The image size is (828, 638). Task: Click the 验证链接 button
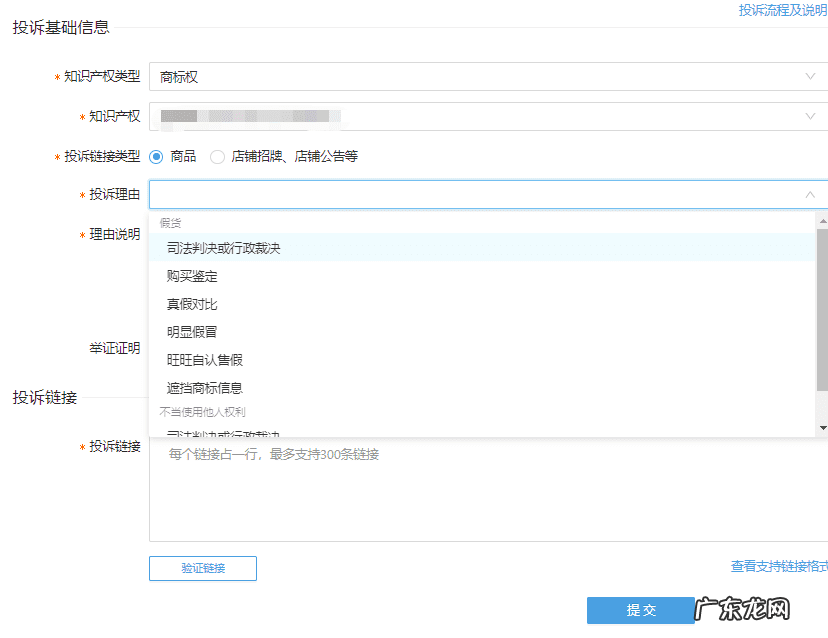click(203, 568)
